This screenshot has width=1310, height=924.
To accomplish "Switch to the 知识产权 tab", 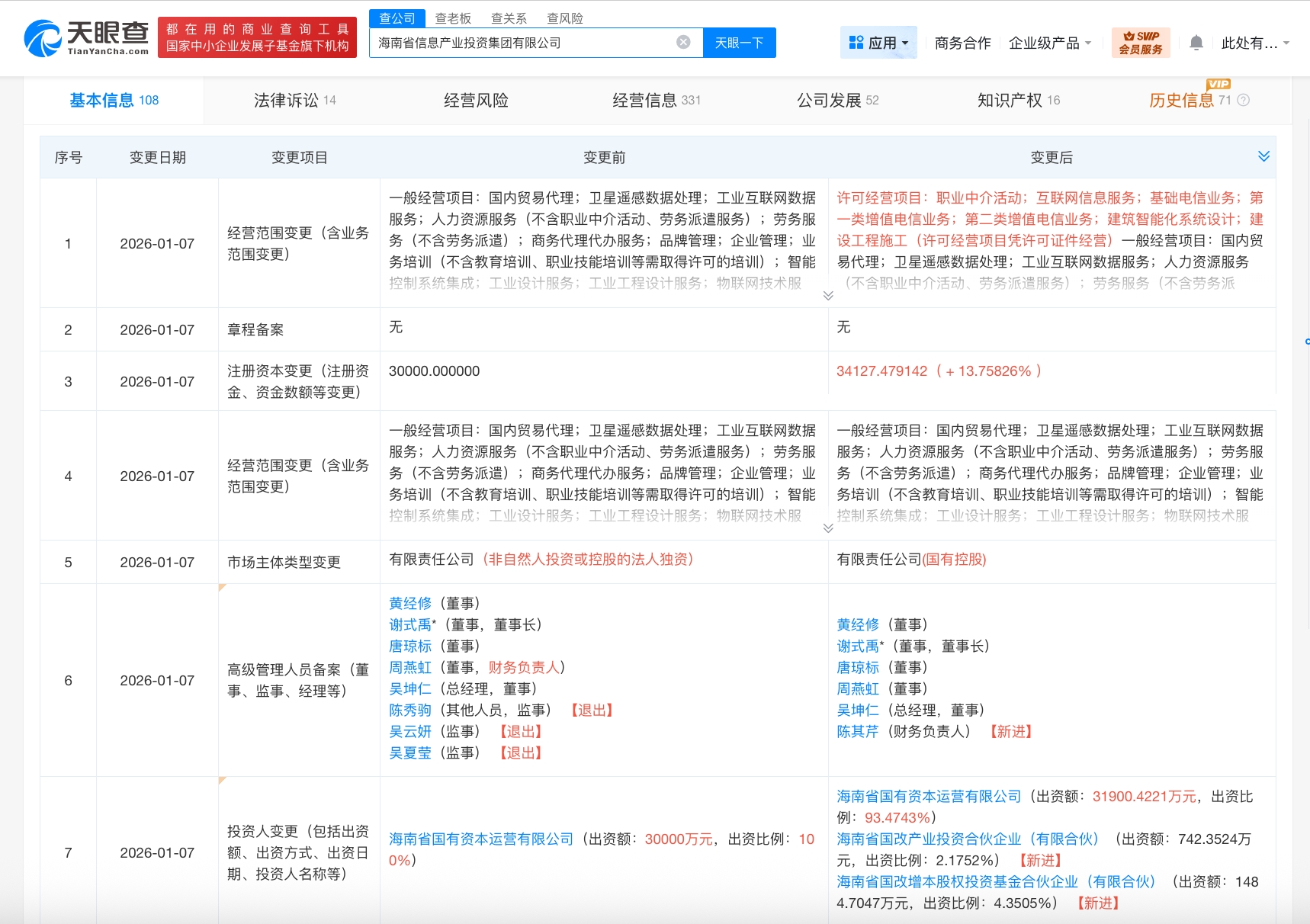I will tap(1018, 100).
